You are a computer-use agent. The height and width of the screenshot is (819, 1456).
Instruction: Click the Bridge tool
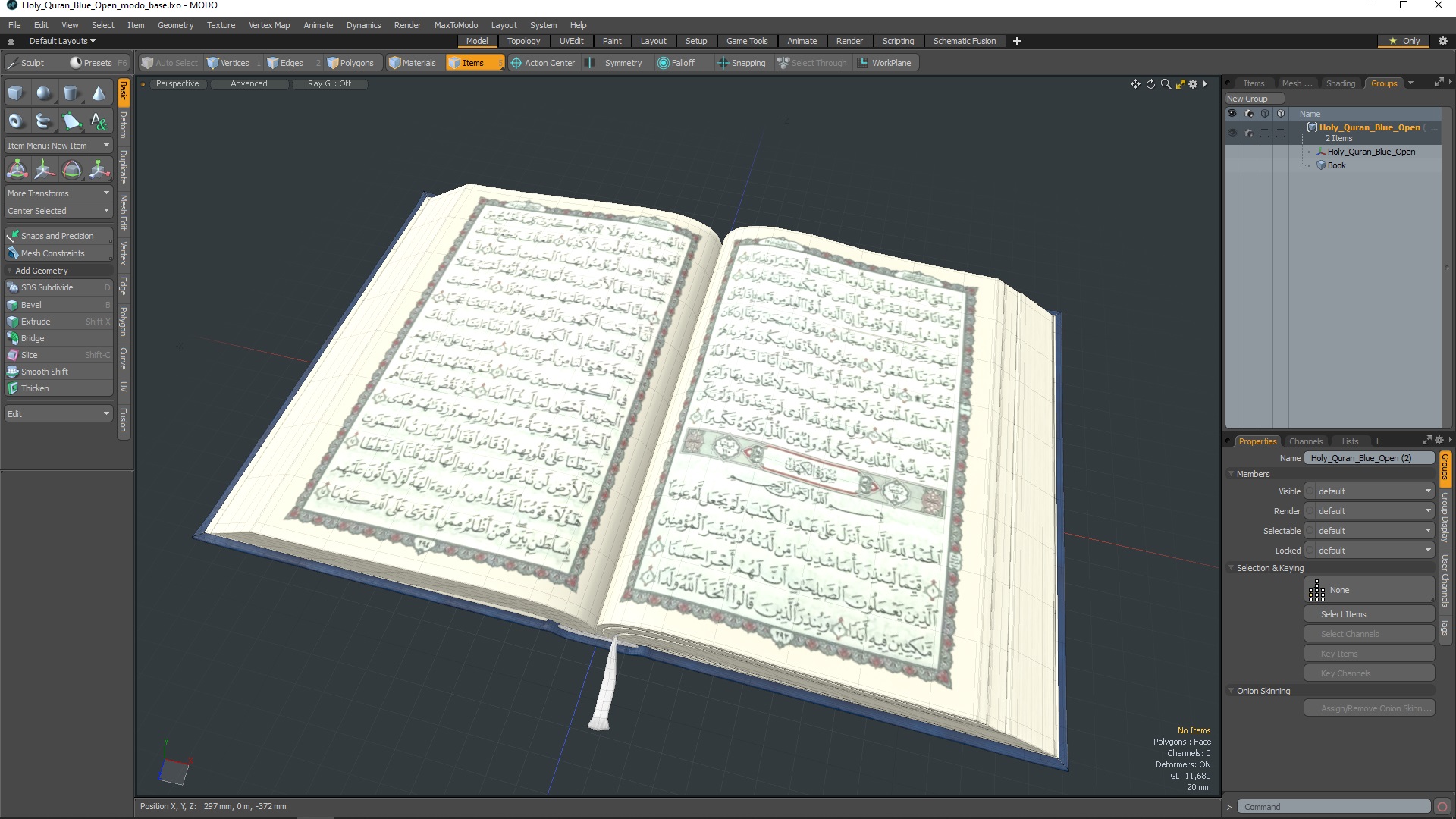coord(58,338)
